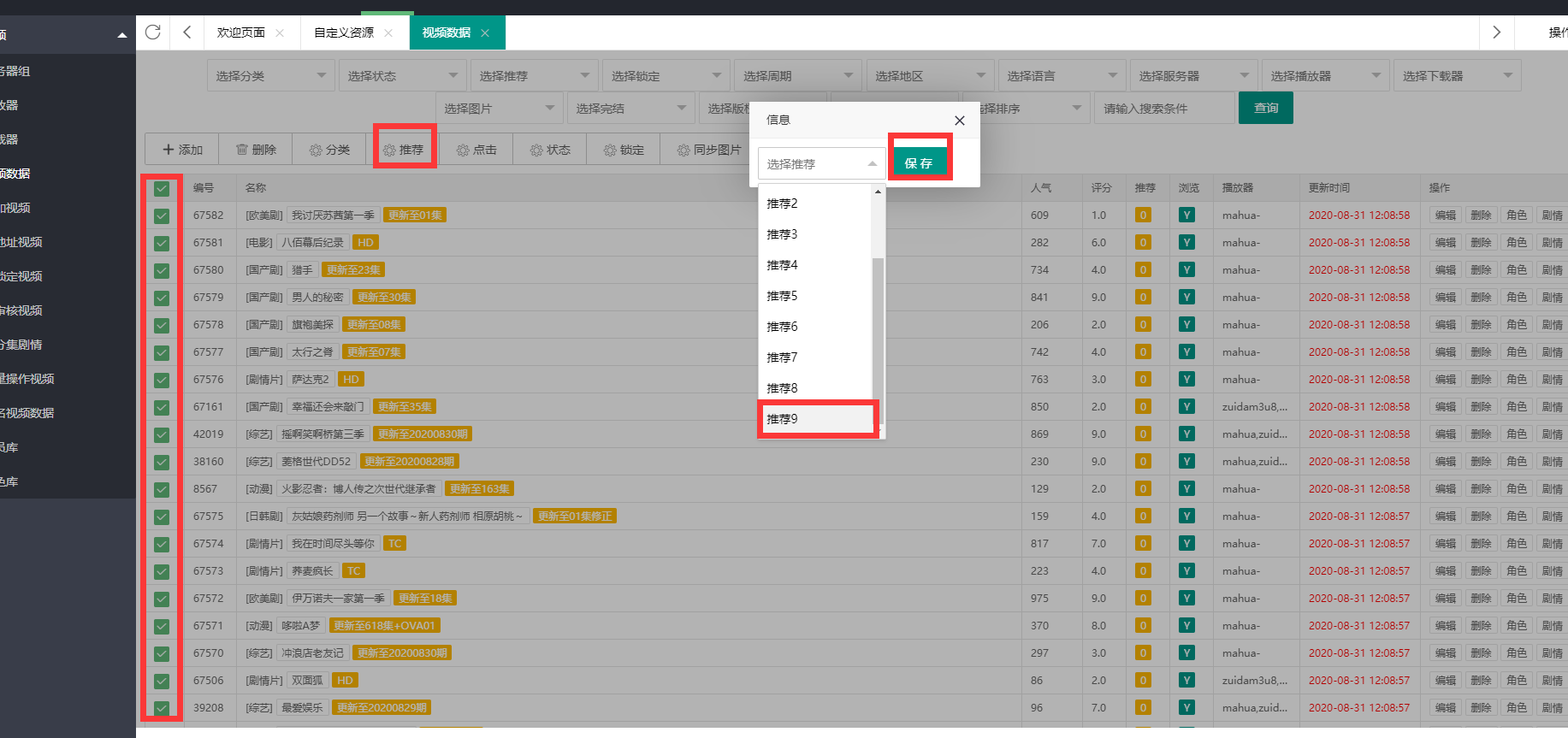Image resolution: width=1568 pixels, height=738 pixels.
Task: Click the refresh icon in tab bar
Action: click(x=153, y=32)
